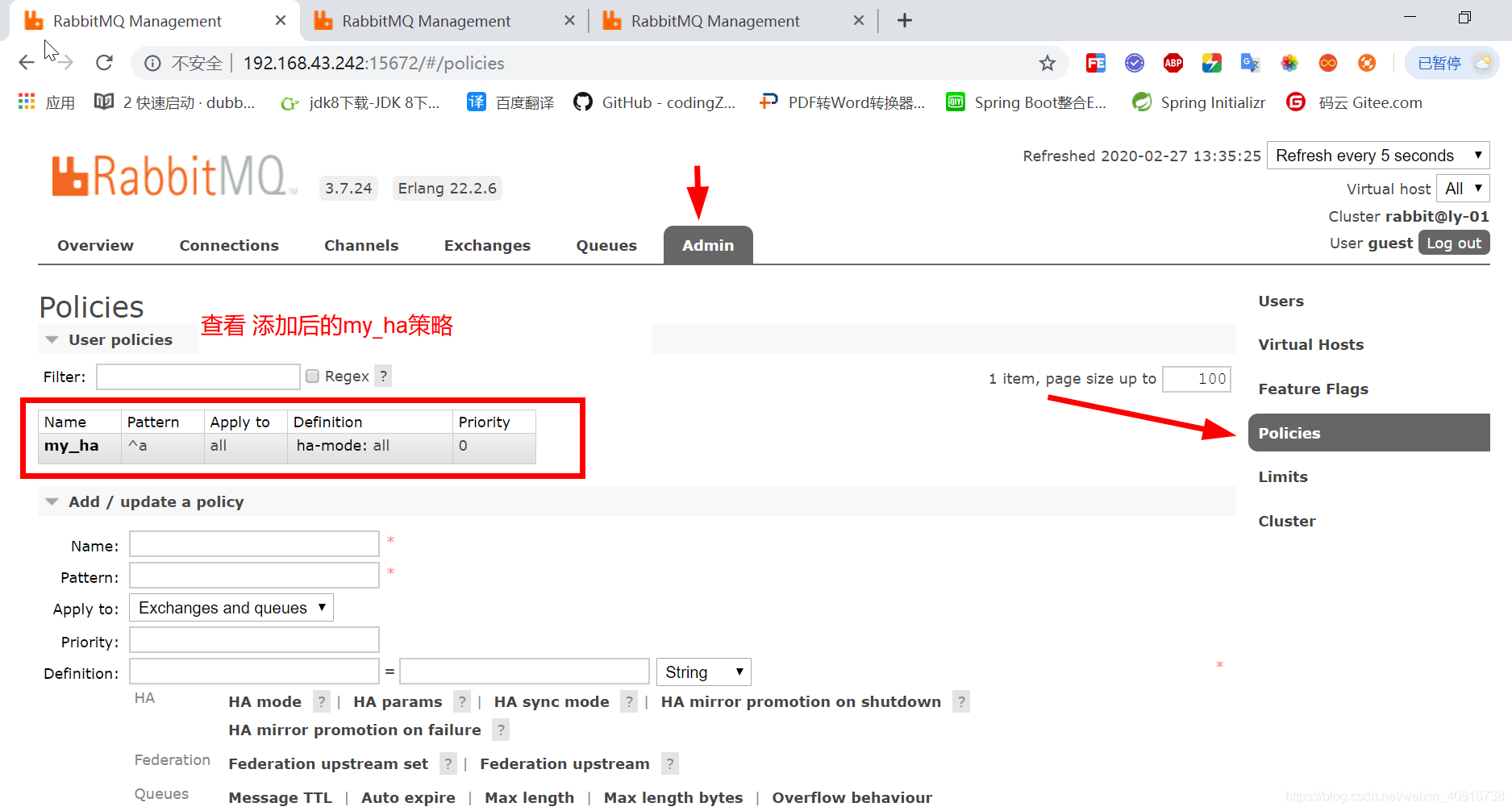Open the ABP adblock extension icon
1512x811 pixels.
tap(1173, 63)
